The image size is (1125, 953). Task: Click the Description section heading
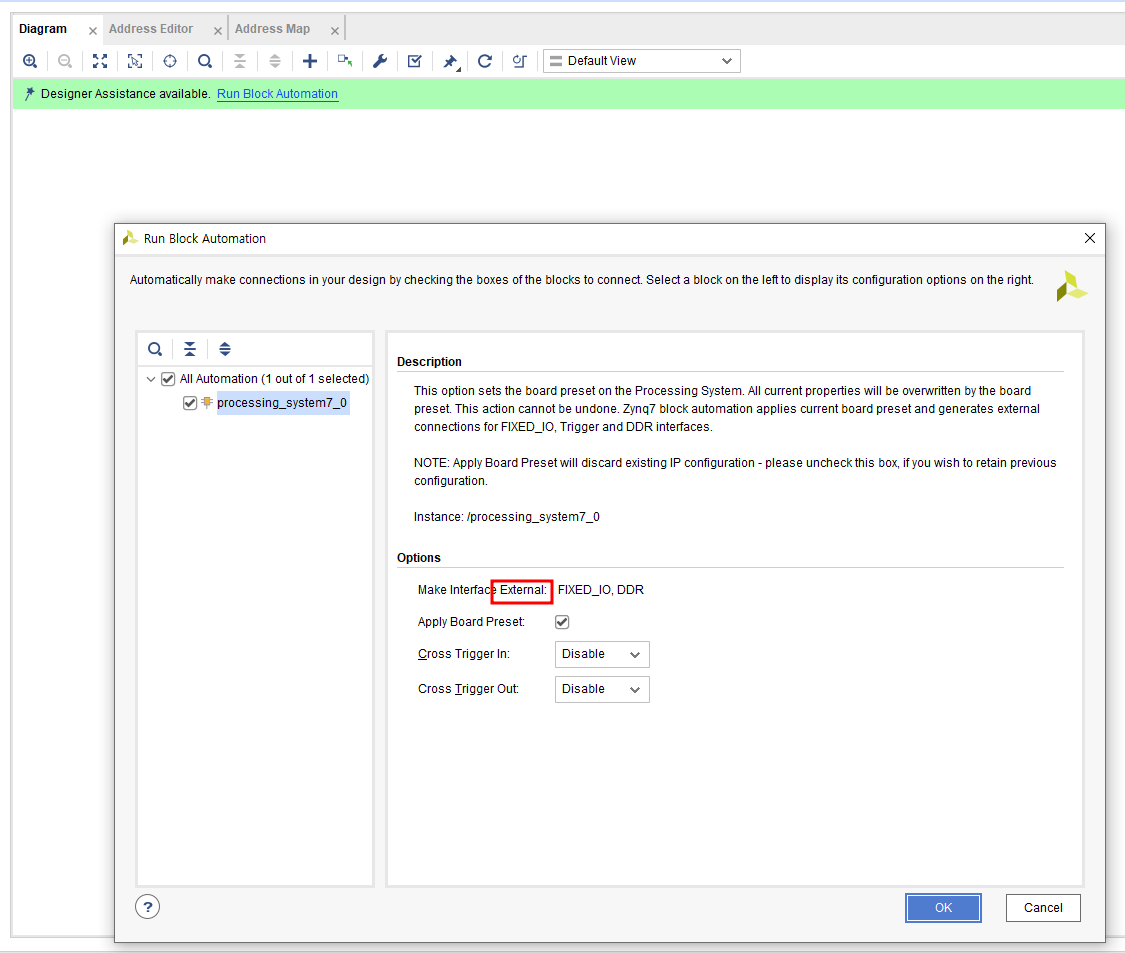coord(429,362)
